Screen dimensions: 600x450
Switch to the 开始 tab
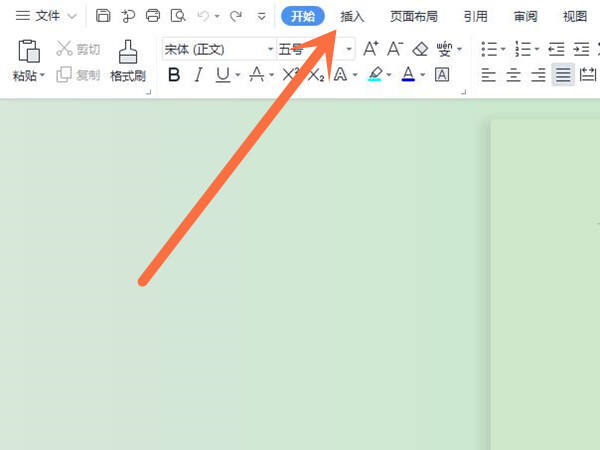[303, 16]
